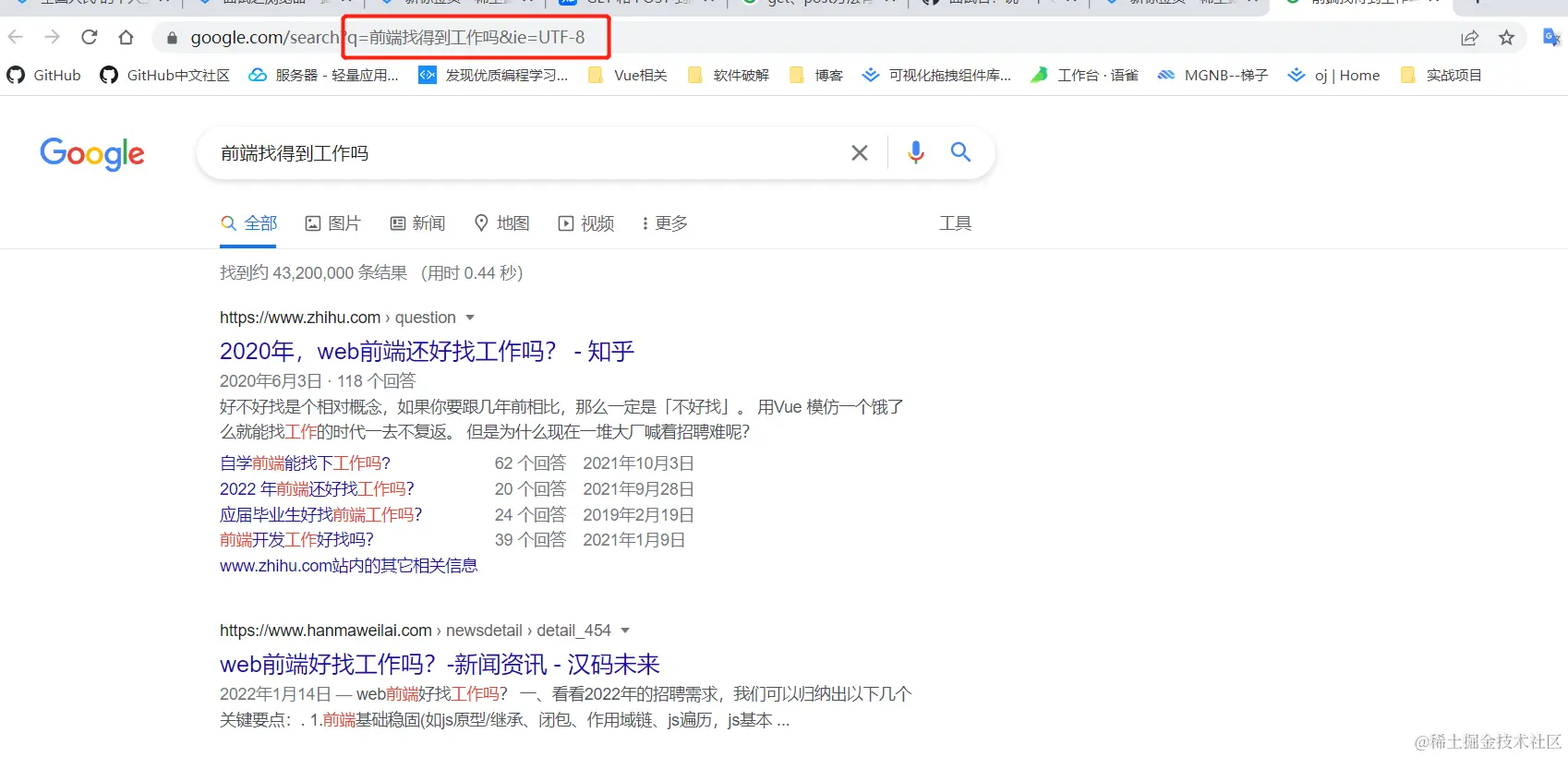1568x757 pixels.
Task: Click the 找到约 43,200,000 条结果 text
Action: click(x=313, y=273)
